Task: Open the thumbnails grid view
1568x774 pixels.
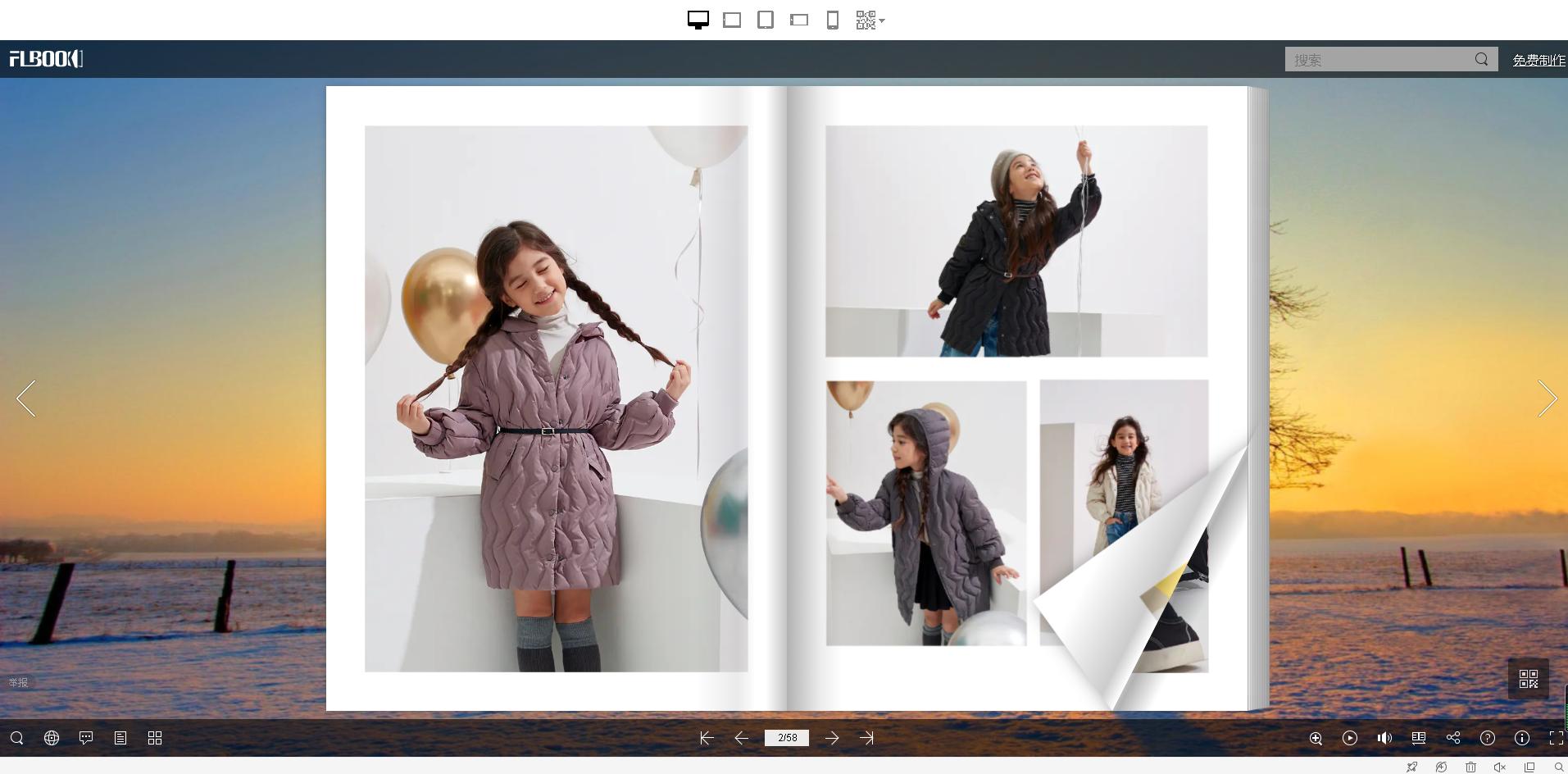Action: click(154, 738)
